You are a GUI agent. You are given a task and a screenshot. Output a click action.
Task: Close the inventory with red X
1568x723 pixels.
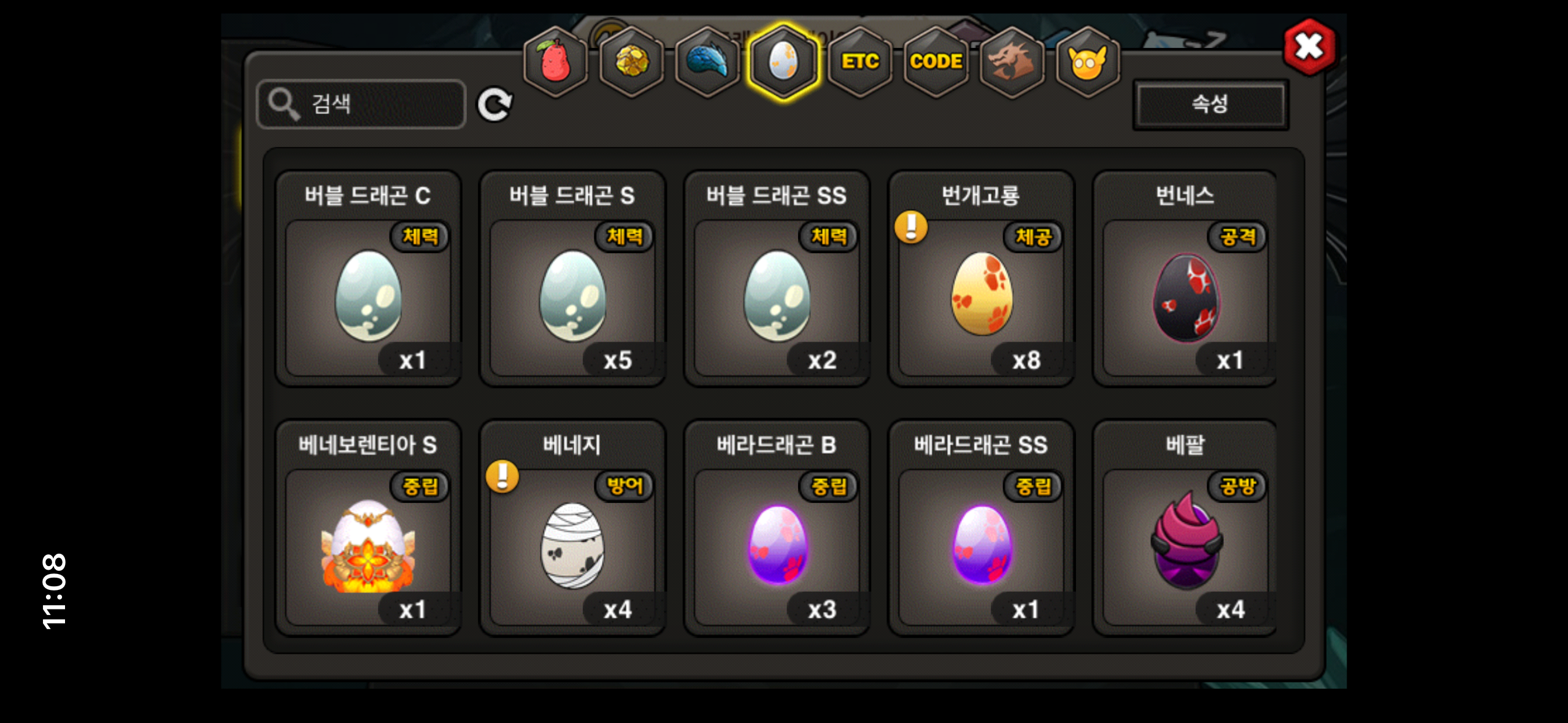pyautogui.click(x=1309, y=47)
